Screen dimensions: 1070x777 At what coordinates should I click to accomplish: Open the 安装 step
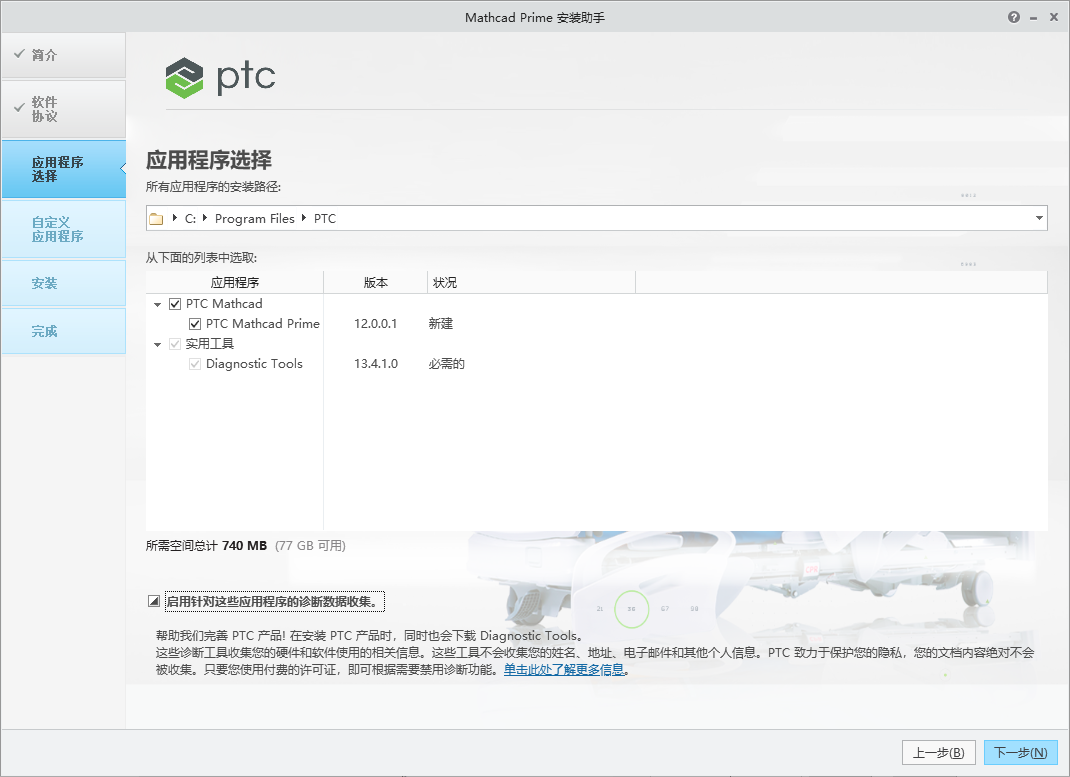point(63,283)
